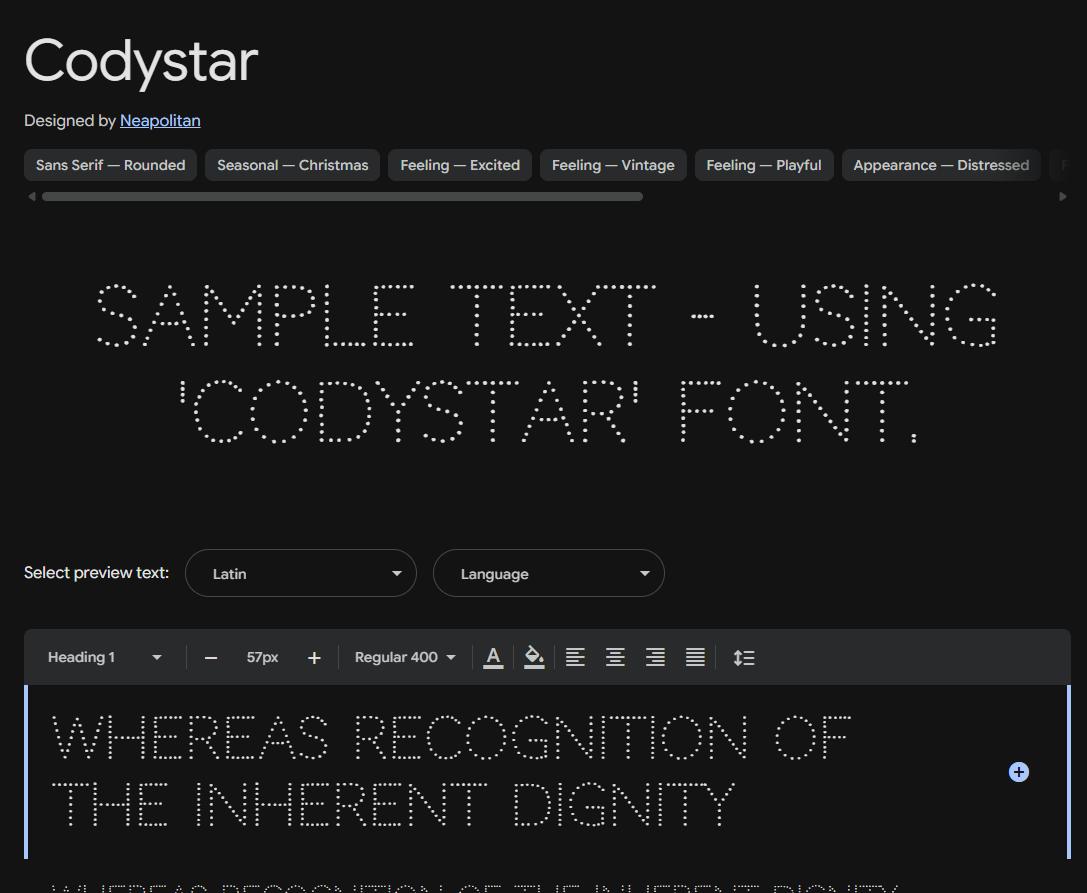Screen dimensions: 1087x893
Task: Select the Feeling — Vintage tag
Action: 613,165
